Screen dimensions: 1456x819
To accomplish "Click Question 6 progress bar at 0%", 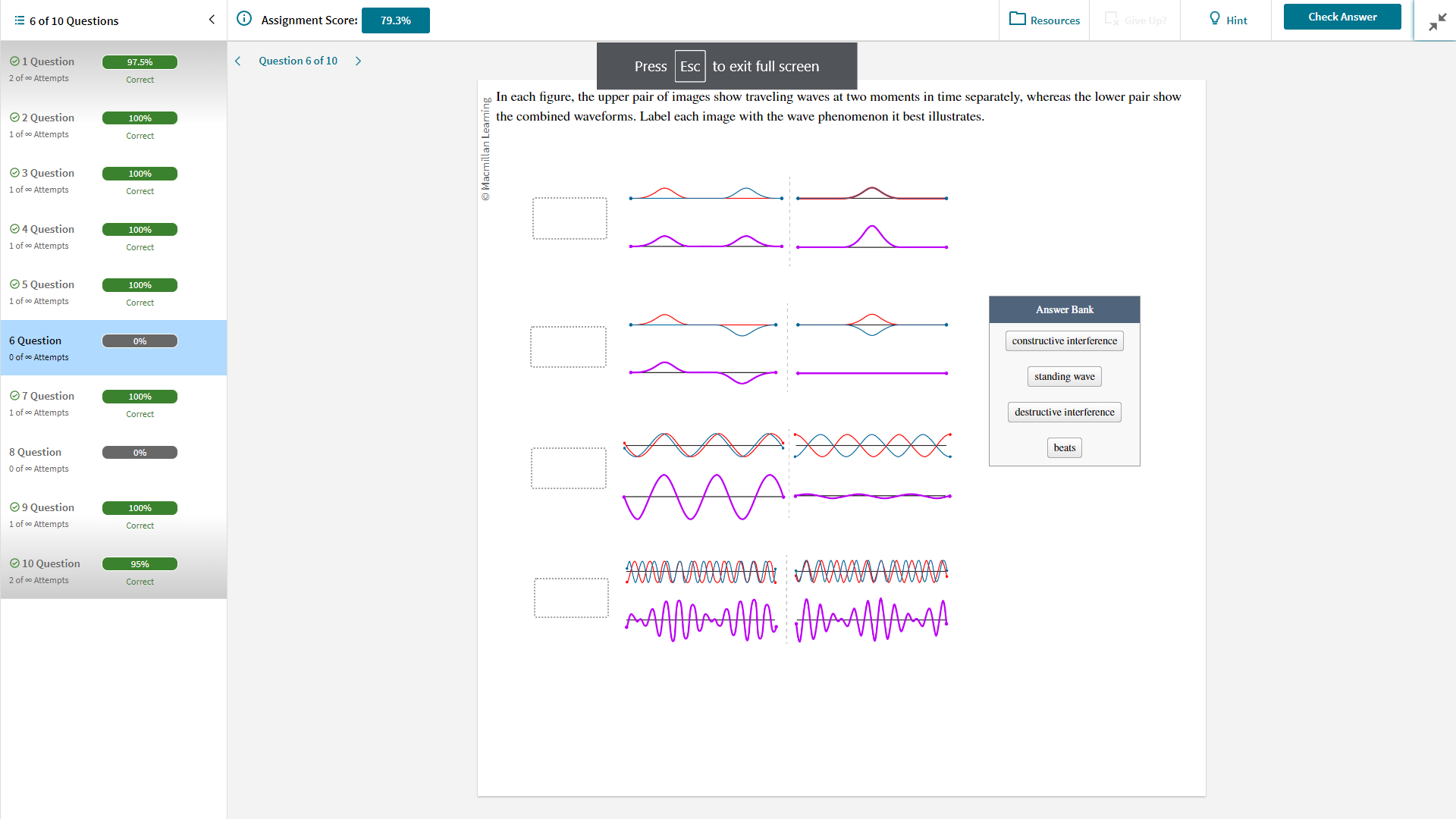I will pos(140,341).
